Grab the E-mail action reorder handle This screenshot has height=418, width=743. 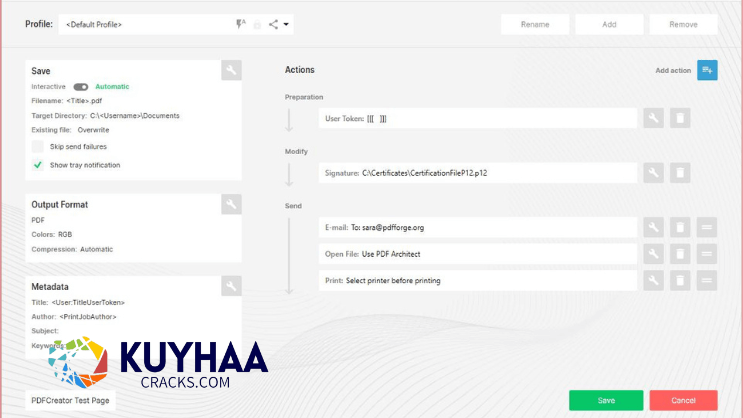click(707, 227)
